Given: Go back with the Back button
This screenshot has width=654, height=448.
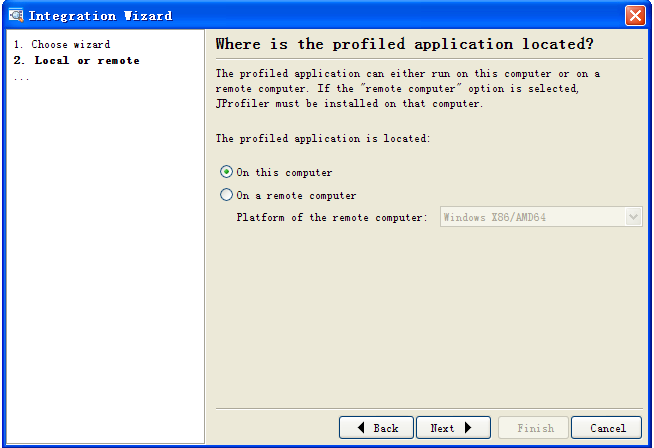Looking at the screenshot, I should 376,428.
